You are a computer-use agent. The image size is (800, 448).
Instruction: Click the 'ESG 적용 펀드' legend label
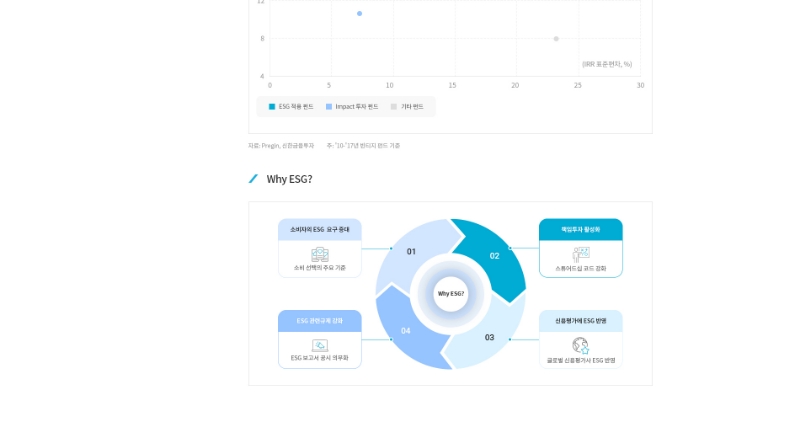click(296, 107)
